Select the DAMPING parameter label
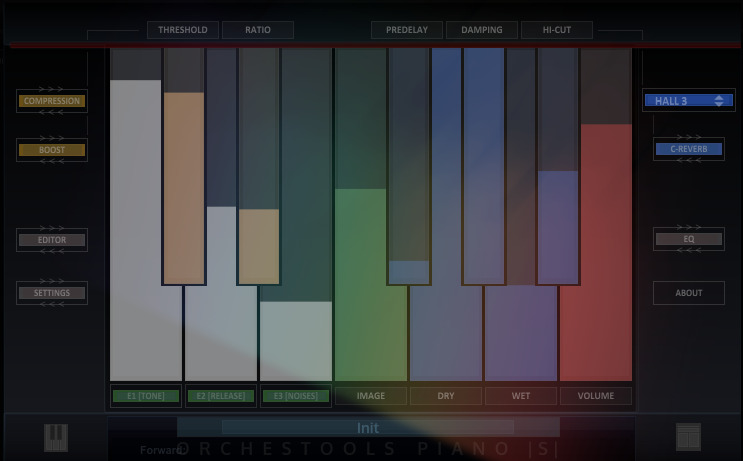Image resolution: width=743 pixels, height=461 pixels. [x=482, y=30]
